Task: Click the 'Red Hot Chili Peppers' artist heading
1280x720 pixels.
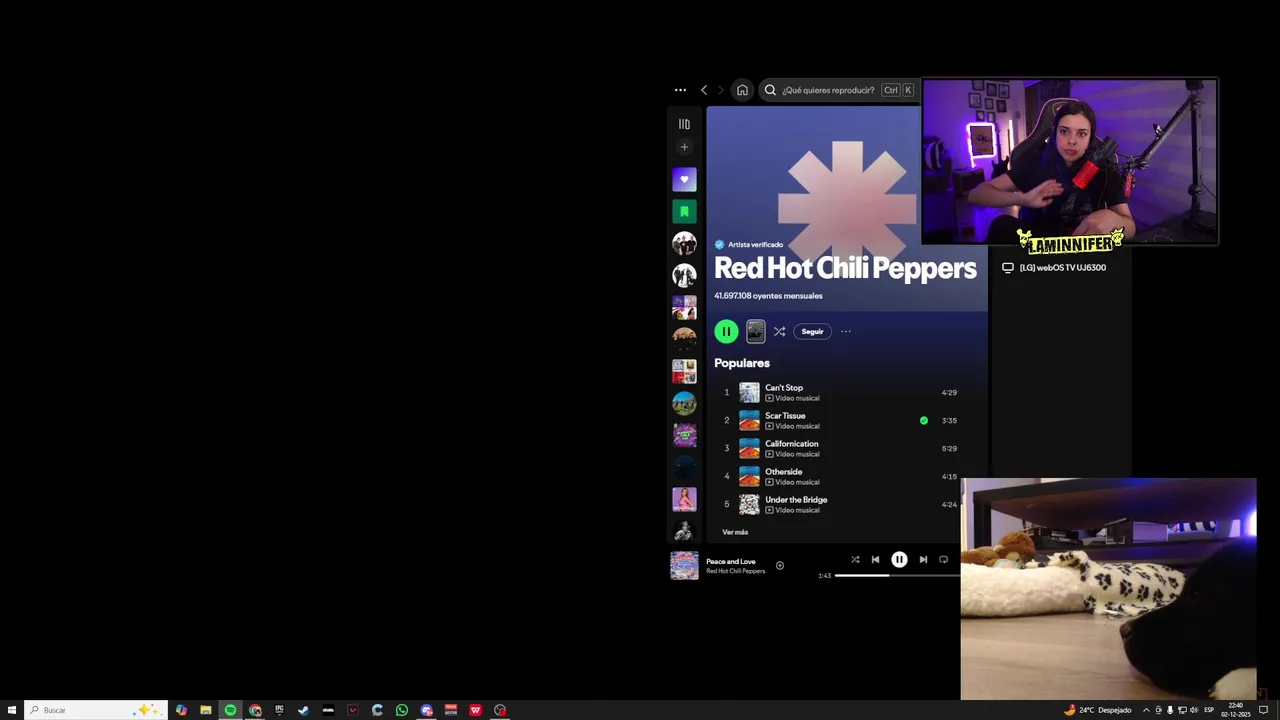Action: pyautogui.click(x=845, y=268)
